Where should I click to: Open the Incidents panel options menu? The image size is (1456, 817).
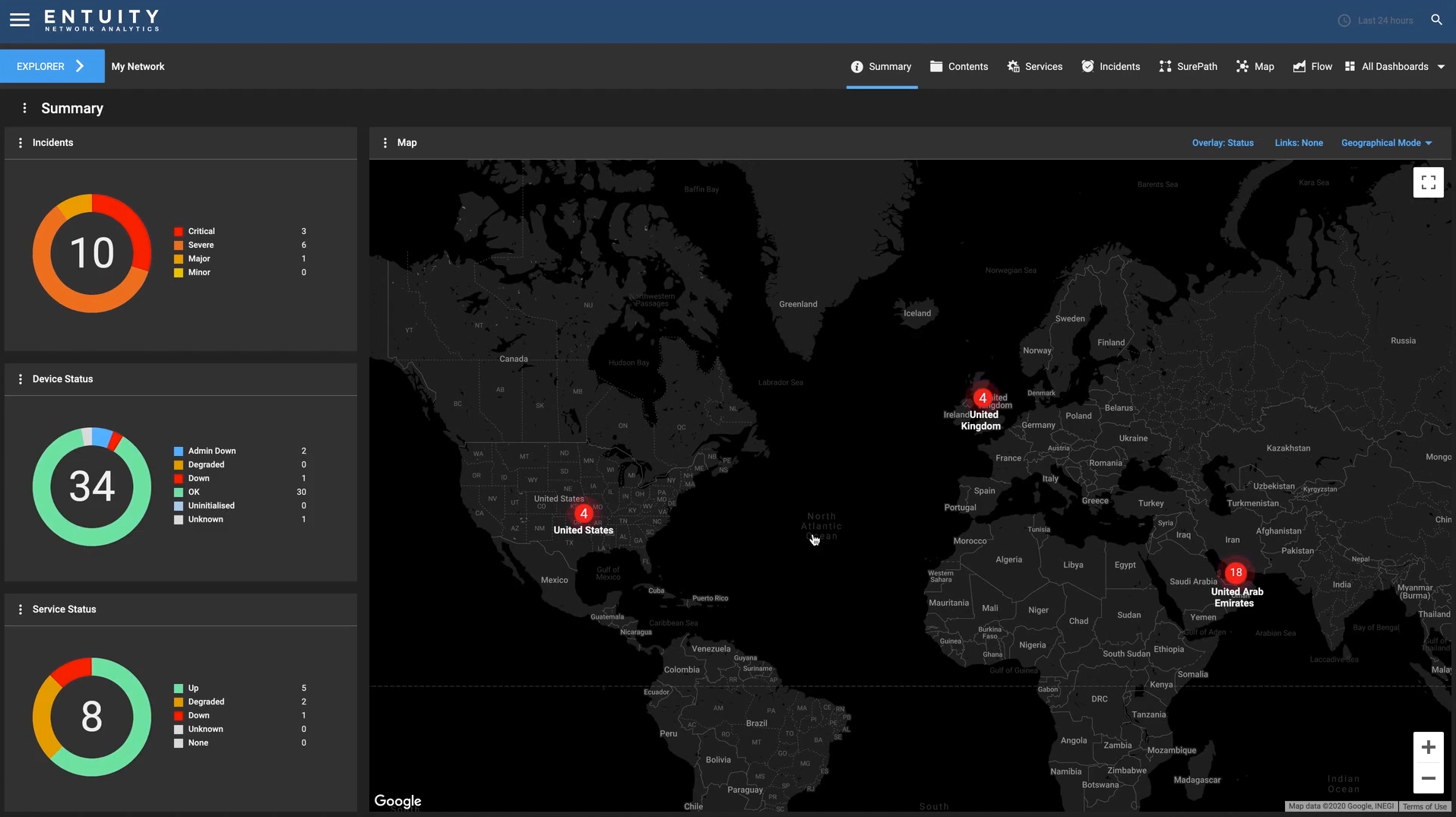click(x=21, y=143)
